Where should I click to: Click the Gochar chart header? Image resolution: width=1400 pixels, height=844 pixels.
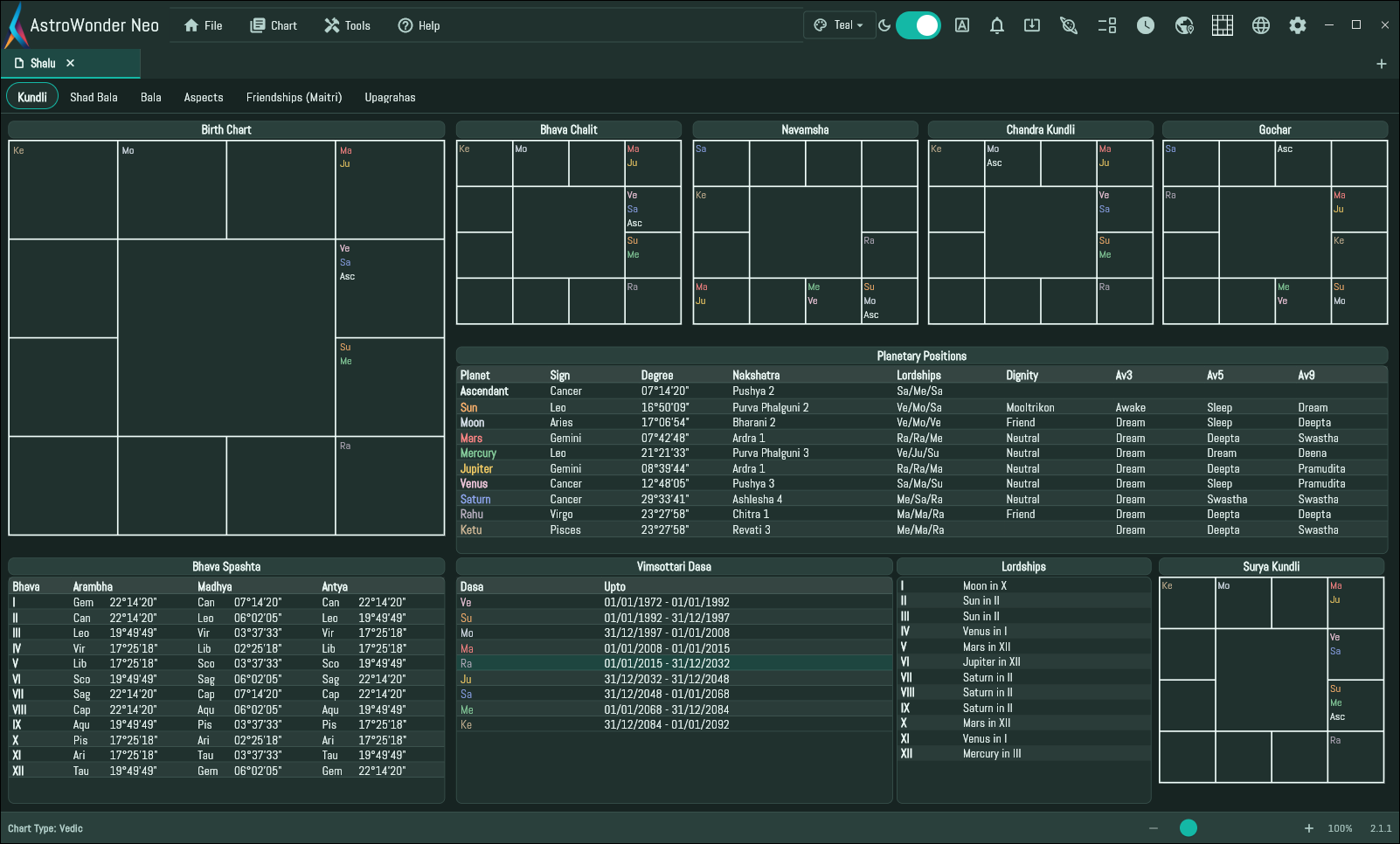[1275, 129]
